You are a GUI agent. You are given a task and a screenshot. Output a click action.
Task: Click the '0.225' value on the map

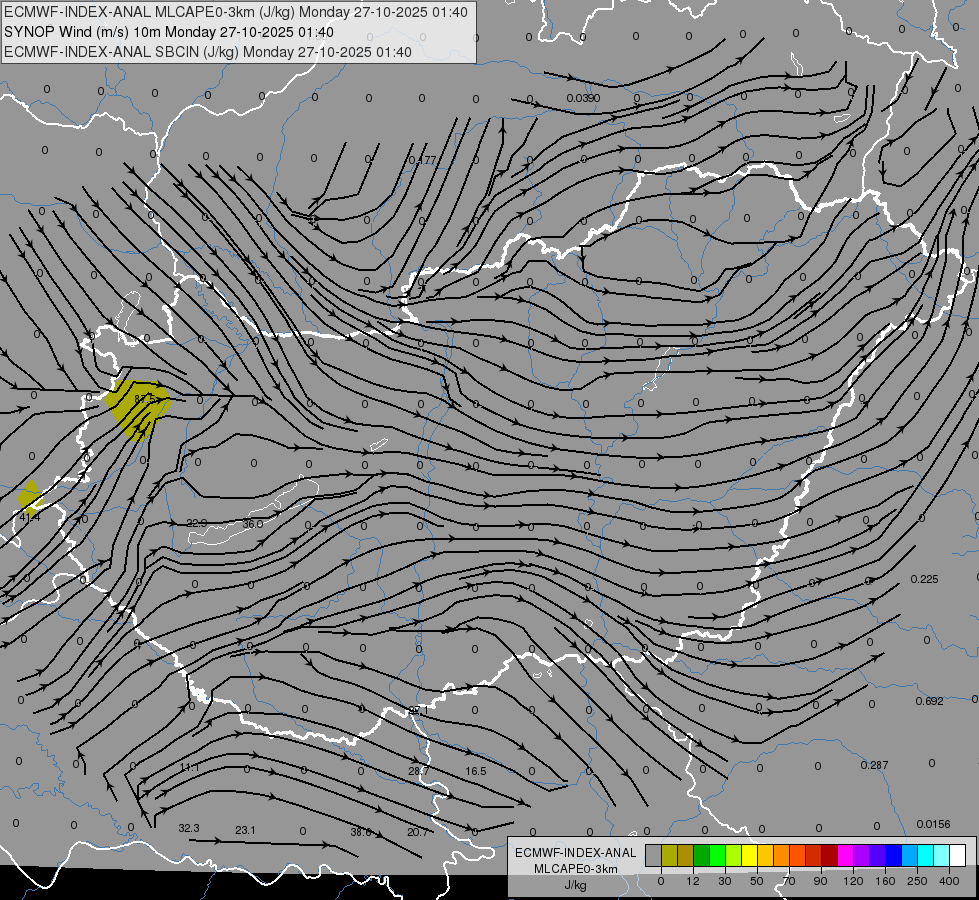tap(924, 579)
